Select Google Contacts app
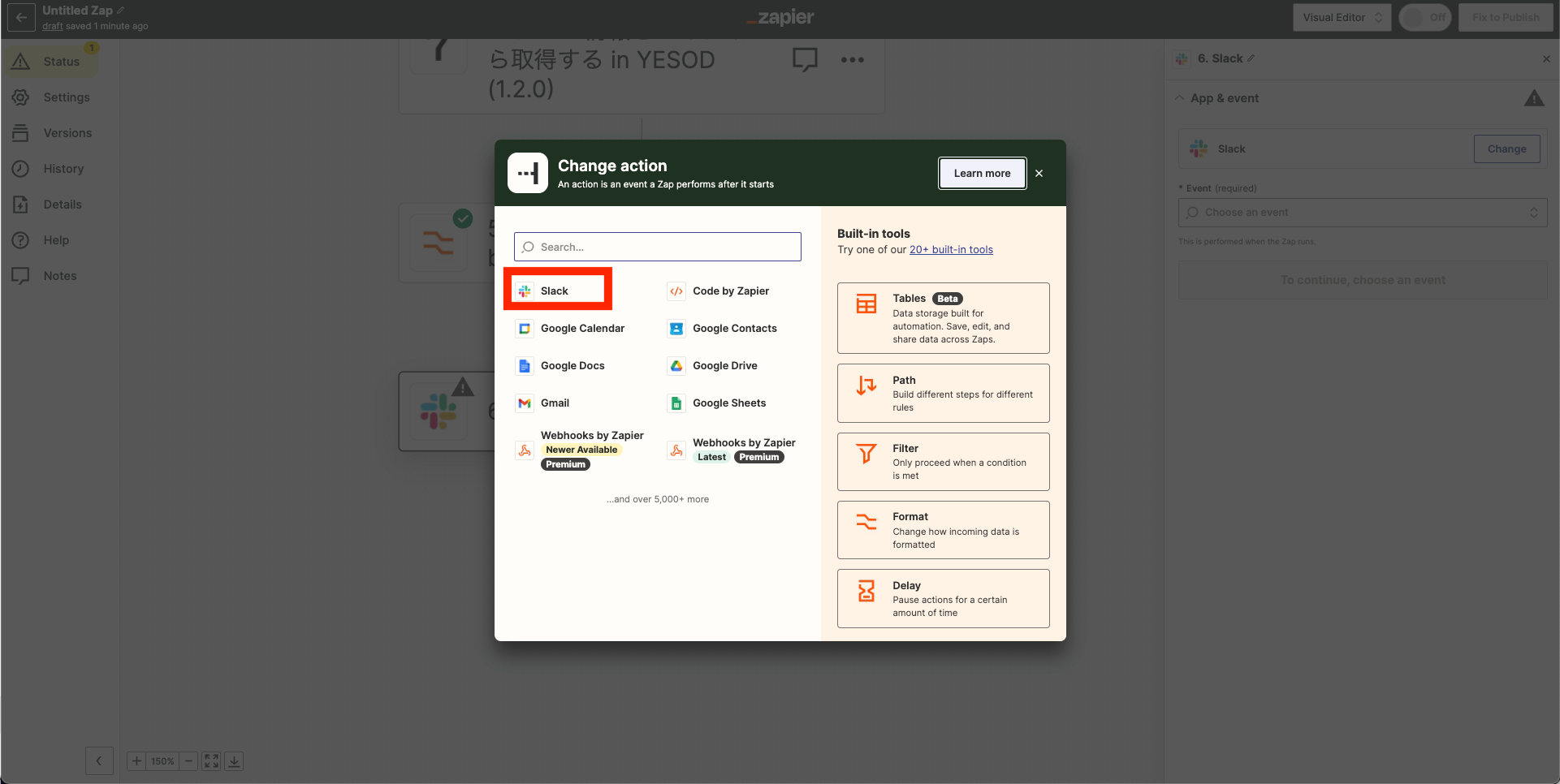This screenshot has height=784, width=1560. pyautogui.click(x=722, y=328)
